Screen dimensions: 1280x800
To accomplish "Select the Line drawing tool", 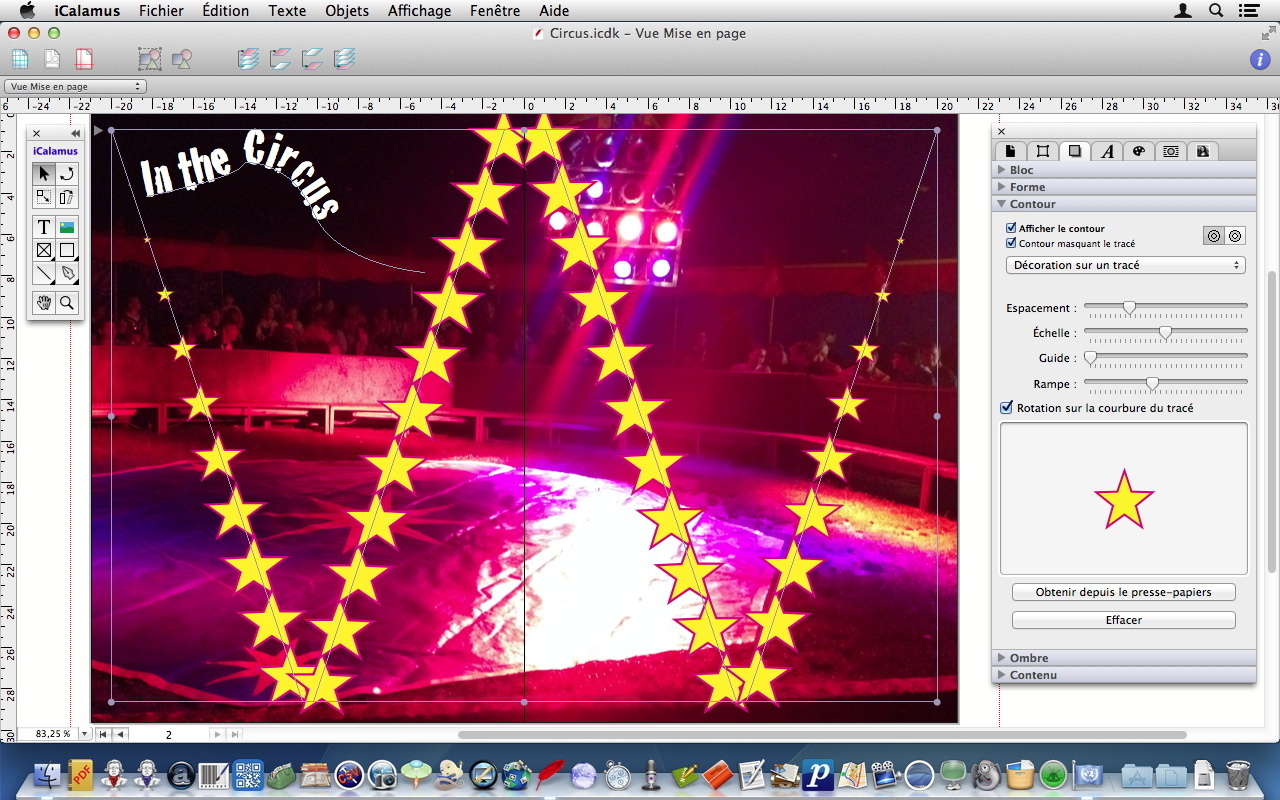I will pyautogui.click(x=44, y=273).
